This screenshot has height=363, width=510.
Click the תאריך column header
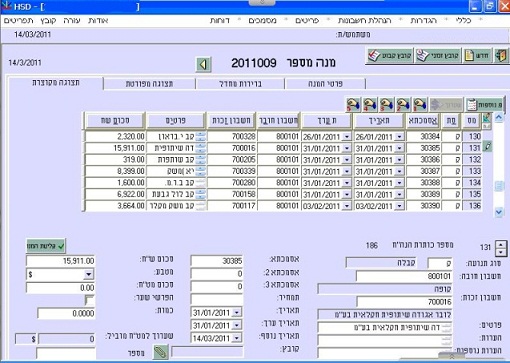pos(379,121)
